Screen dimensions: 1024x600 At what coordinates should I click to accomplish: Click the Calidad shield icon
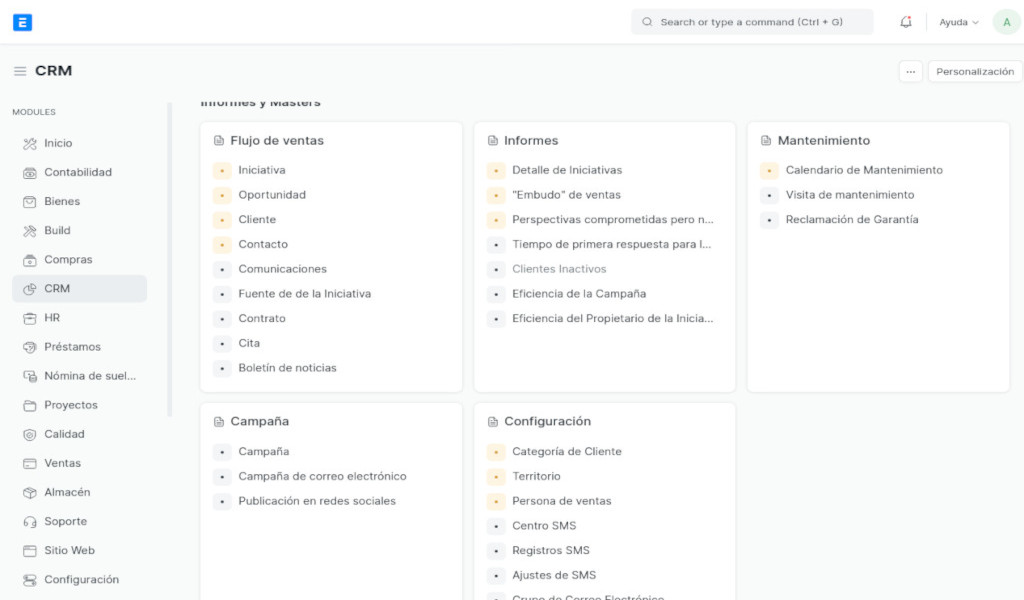30,435
